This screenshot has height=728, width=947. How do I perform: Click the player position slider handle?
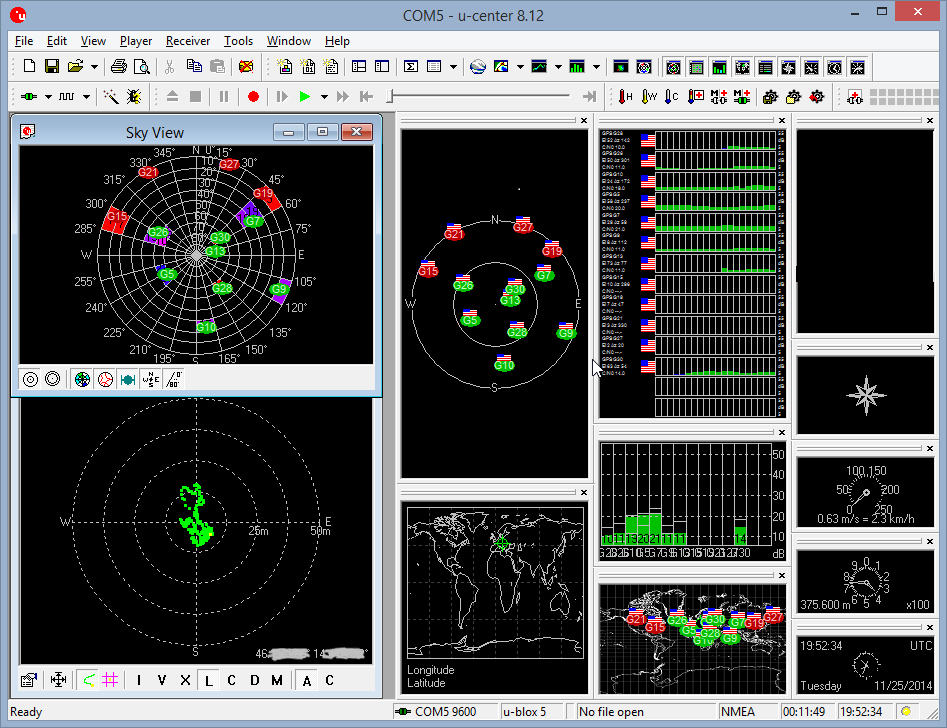pyautogui.click(x=390, y=96)
